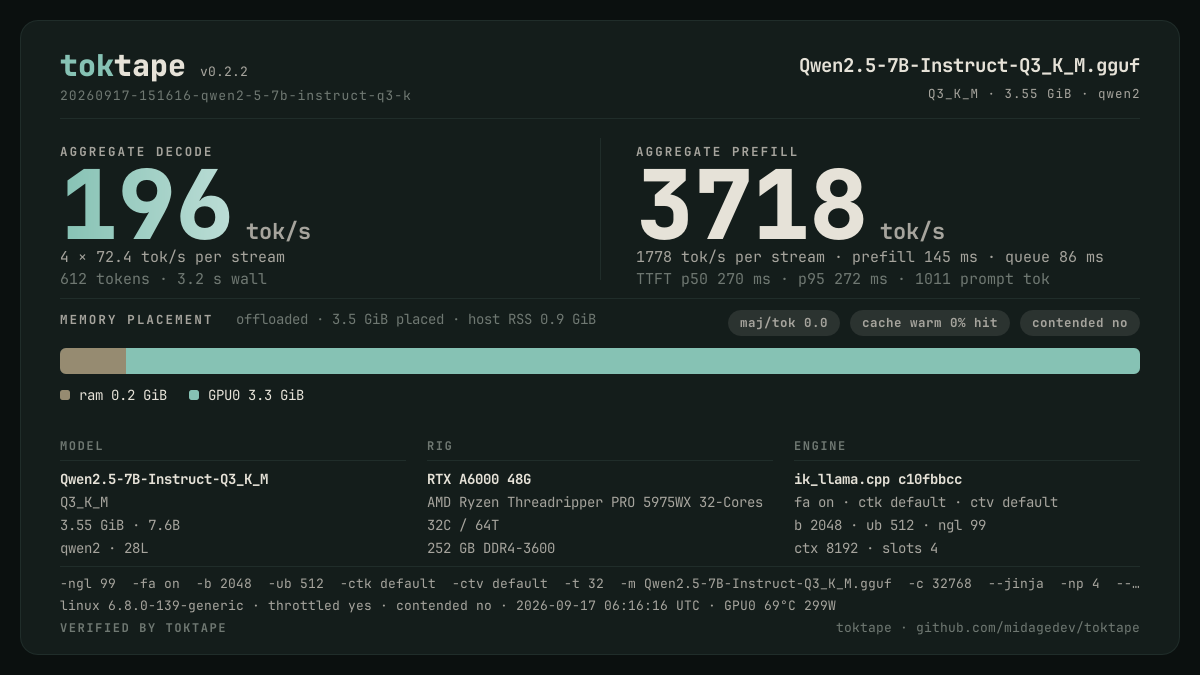Click '32C / 64T' core count row
The width and height of the screenshot is (1200, 675).
463,525
